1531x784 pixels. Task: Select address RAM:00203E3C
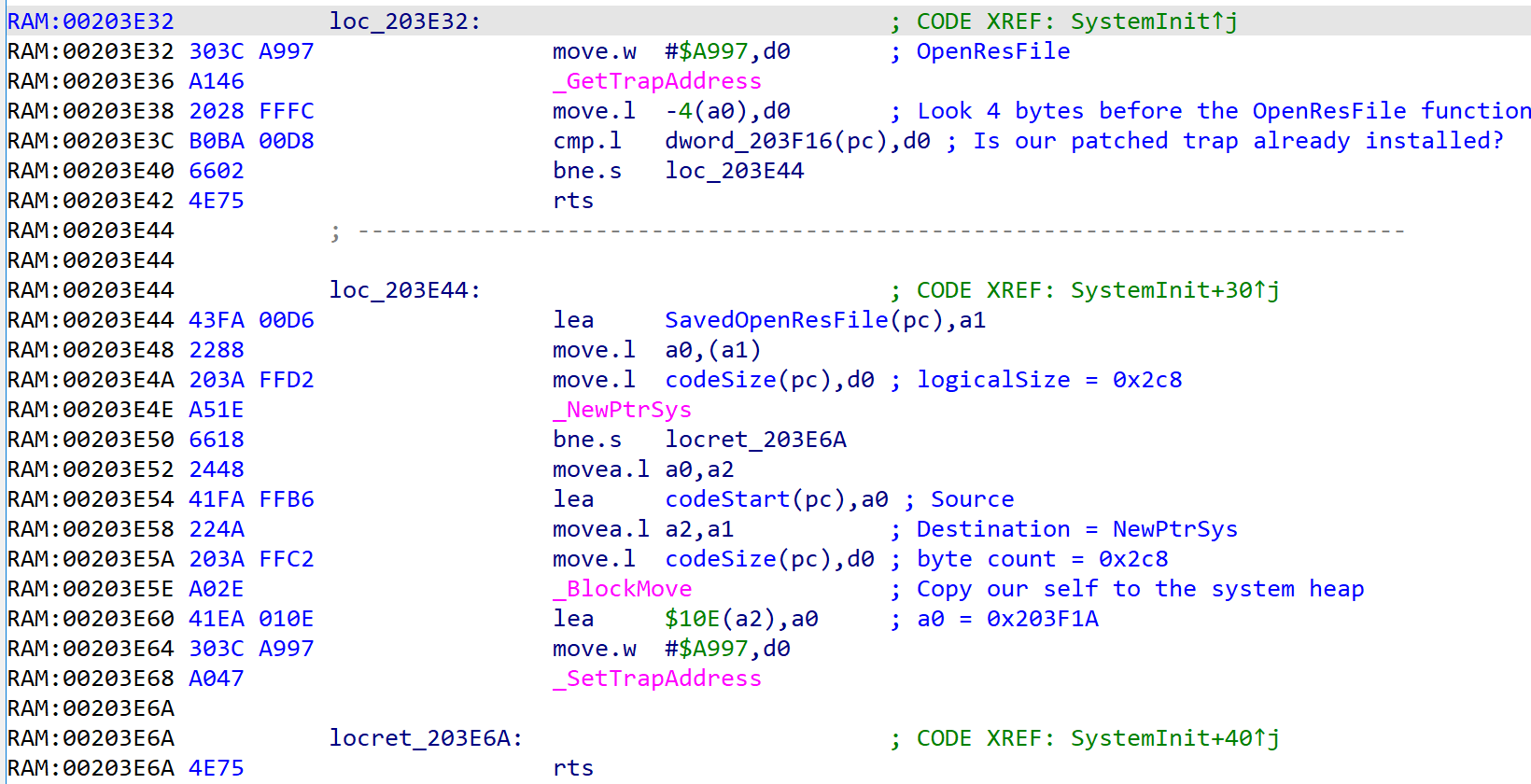[91, 141]
